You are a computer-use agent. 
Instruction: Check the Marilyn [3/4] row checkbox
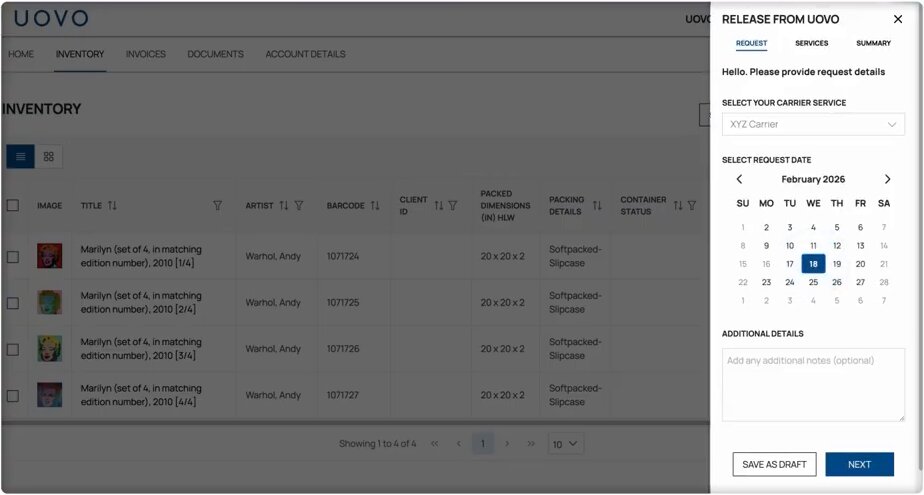12,349
